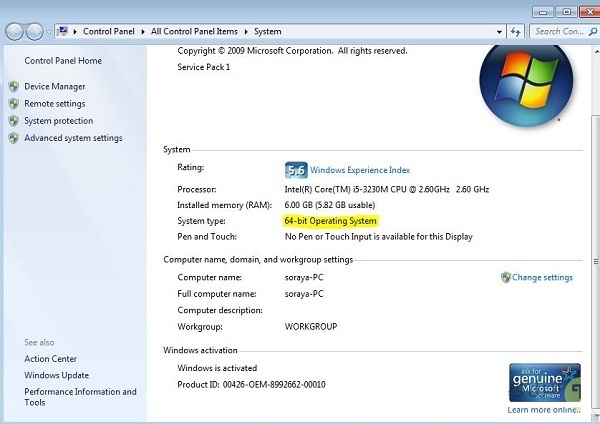Click the shield icon beside Change settings

coord(506,277)
